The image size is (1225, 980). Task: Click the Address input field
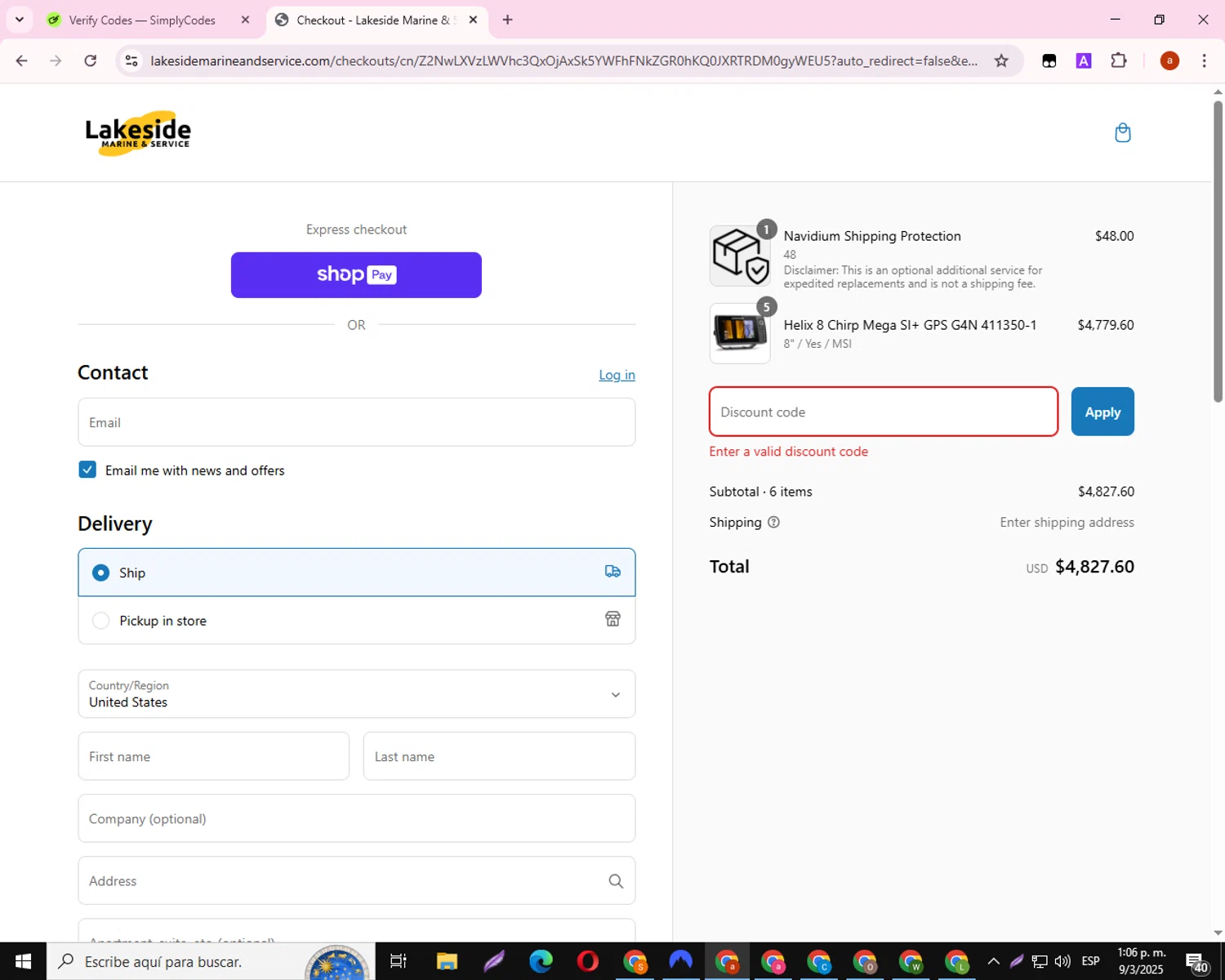(x=357, y=880)
